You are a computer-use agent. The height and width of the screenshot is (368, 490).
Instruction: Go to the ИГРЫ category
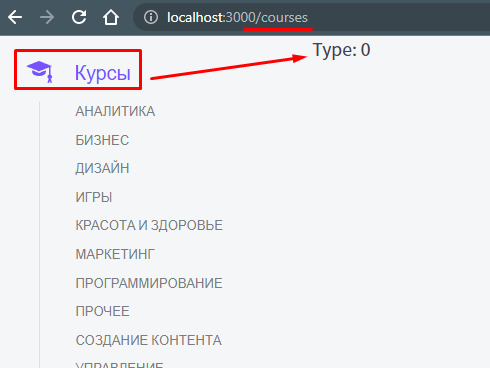(x=94, y=197)
